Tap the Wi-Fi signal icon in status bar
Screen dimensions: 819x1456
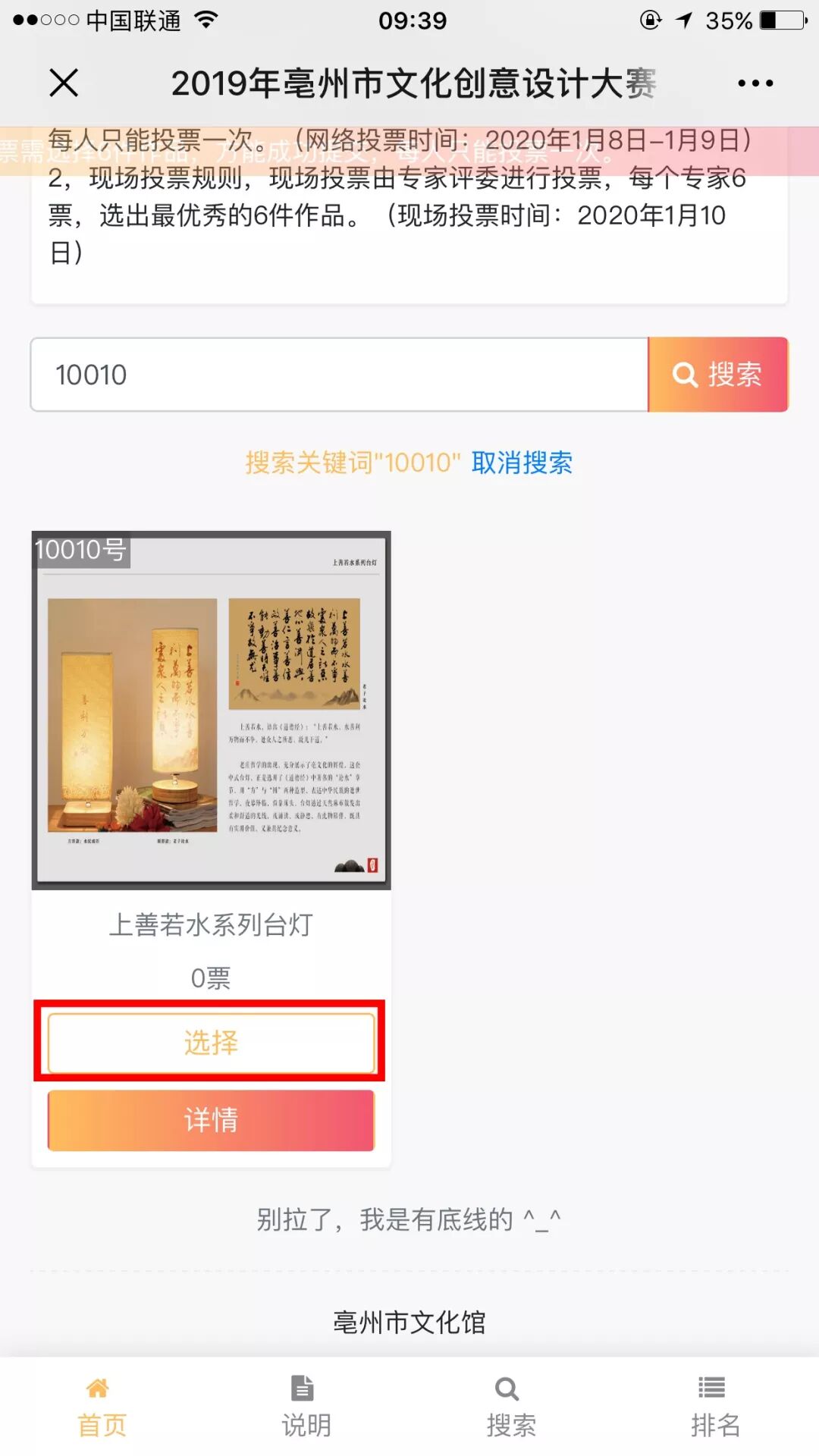(x=206, y=20)
